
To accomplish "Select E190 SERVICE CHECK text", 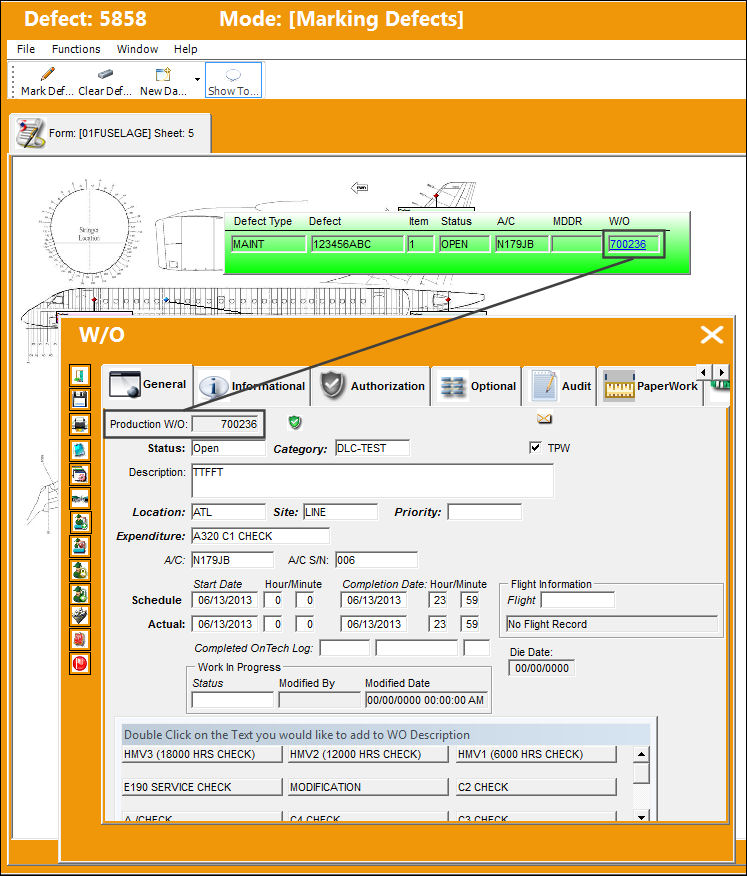I will click(202, 787).
